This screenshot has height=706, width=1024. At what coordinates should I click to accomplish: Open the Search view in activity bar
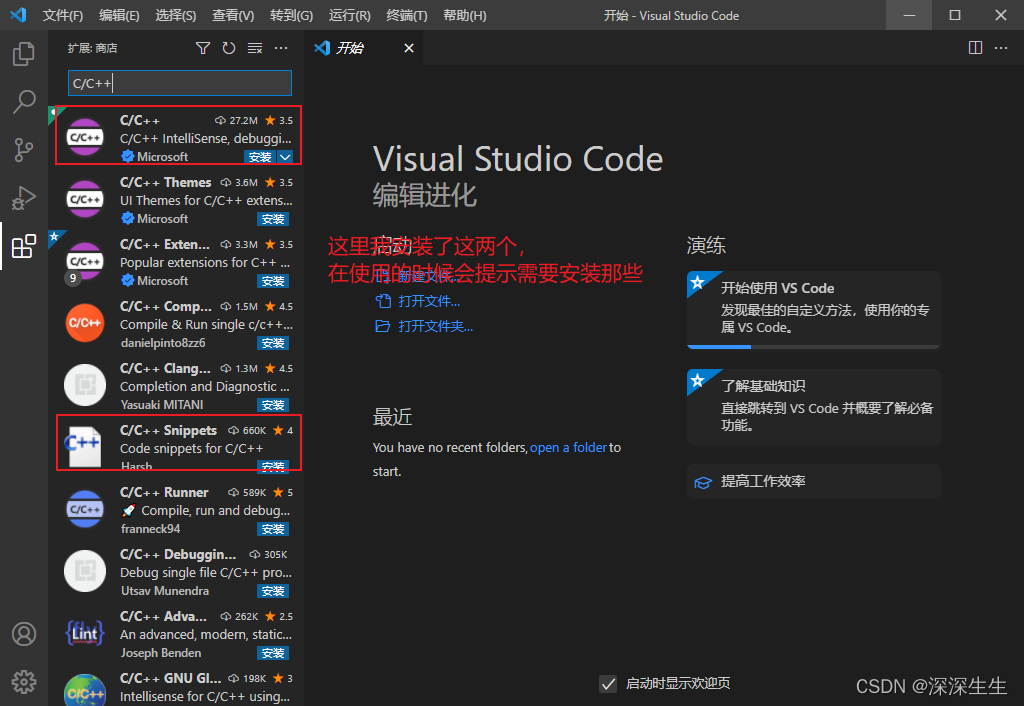[24, 101]
